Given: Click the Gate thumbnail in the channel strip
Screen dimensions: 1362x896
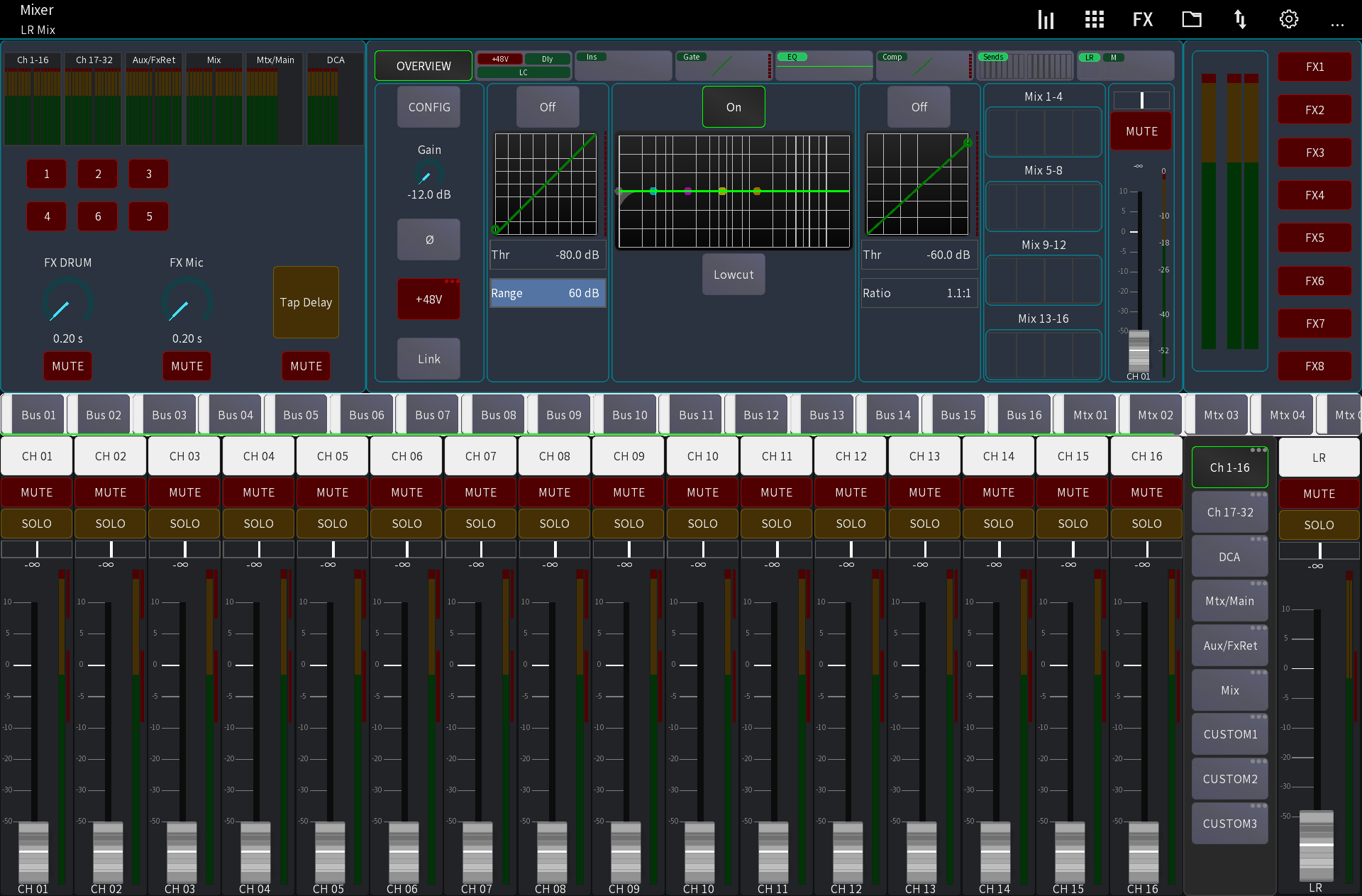Looking at the screenshot, I should (722, 65).
